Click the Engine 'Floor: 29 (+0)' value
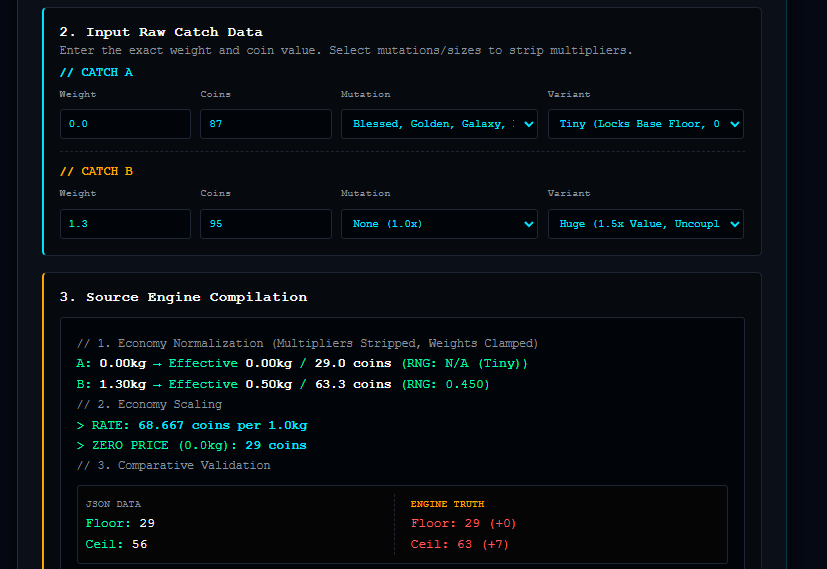Viewport: 827px width, 569px height. point(464,523)
